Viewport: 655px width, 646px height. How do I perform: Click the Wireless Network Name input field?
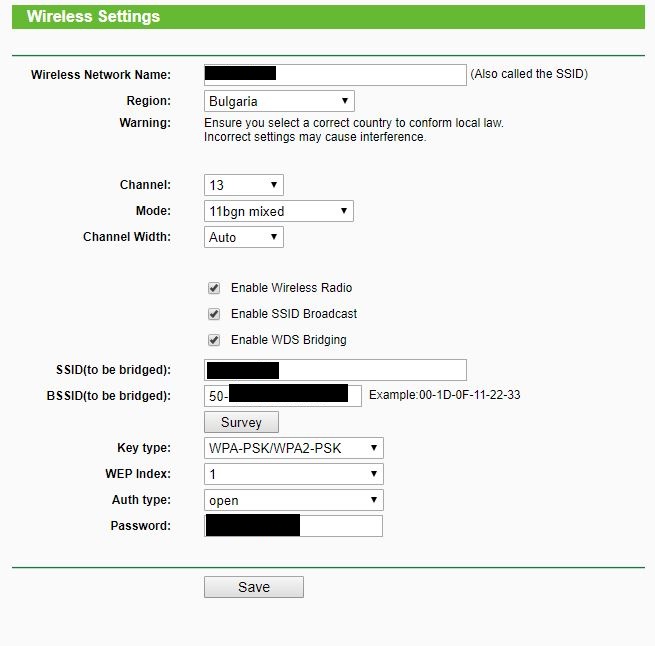pos(370,74)
